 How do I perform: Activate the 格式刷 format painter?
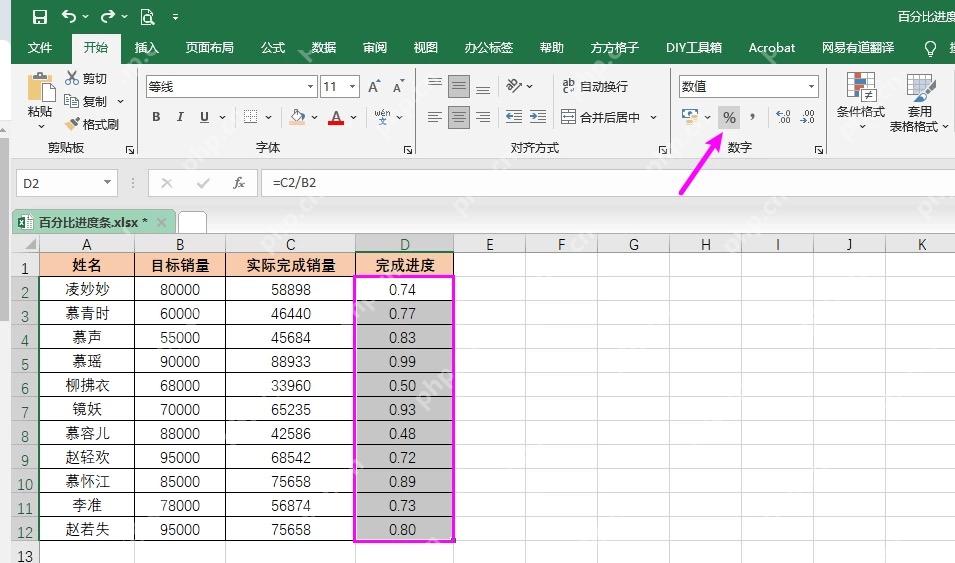tap(92, 124)
